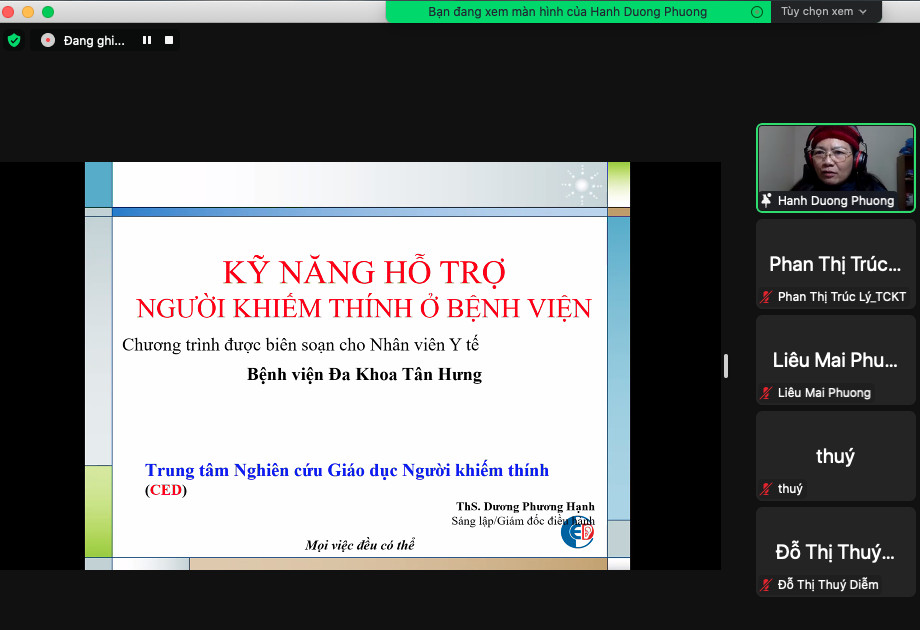Click muted mic icon of Đỗ Thị Thuý Diễm
Viewport: 920px width, 630px height.
click(767, 585)
